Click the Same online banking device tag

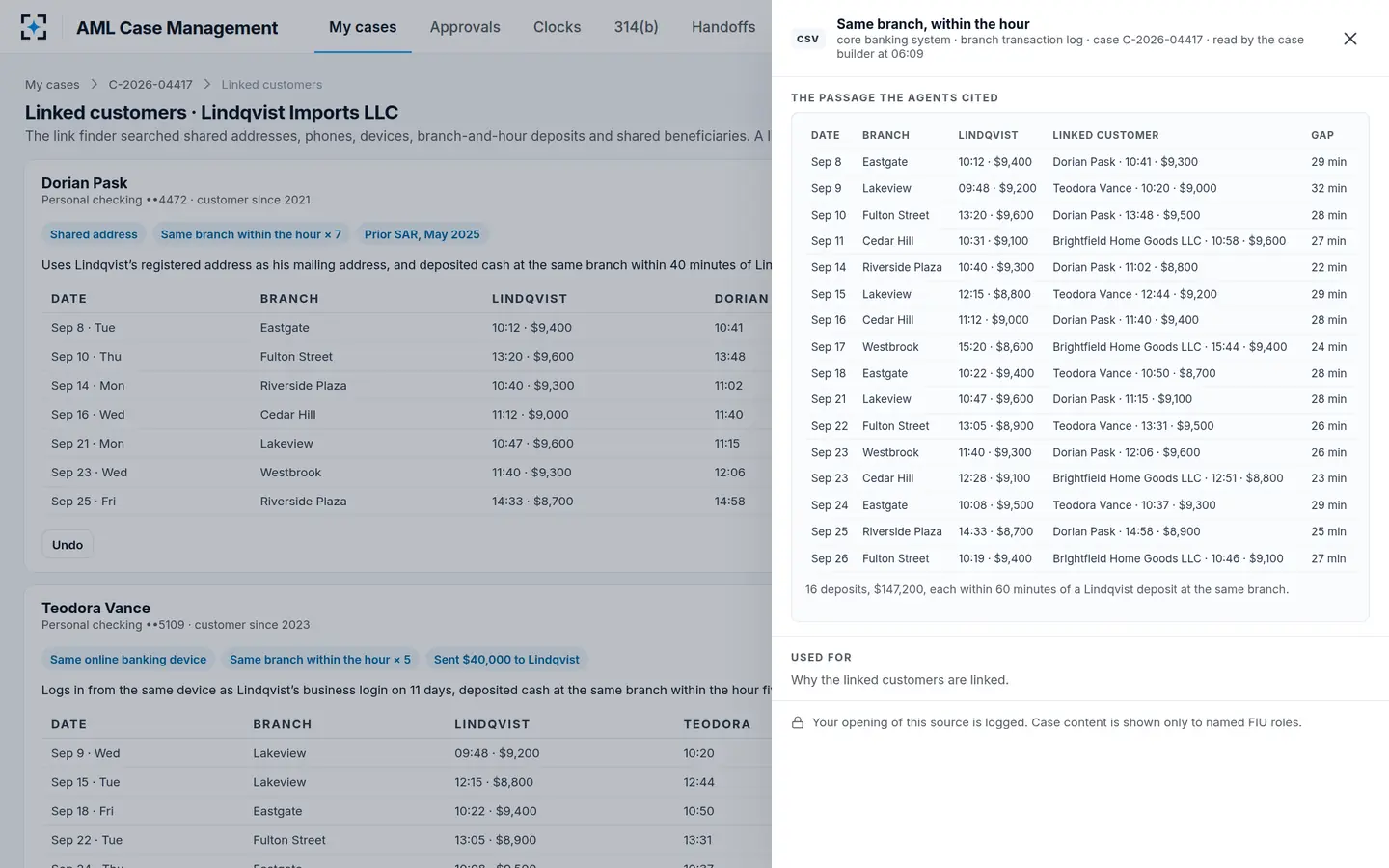click(128, 660)
